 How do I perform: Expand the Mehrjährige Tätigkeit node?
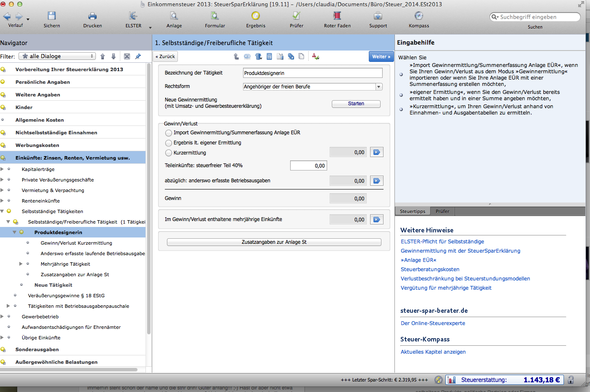pyautogui.click(x=21, y=264)
